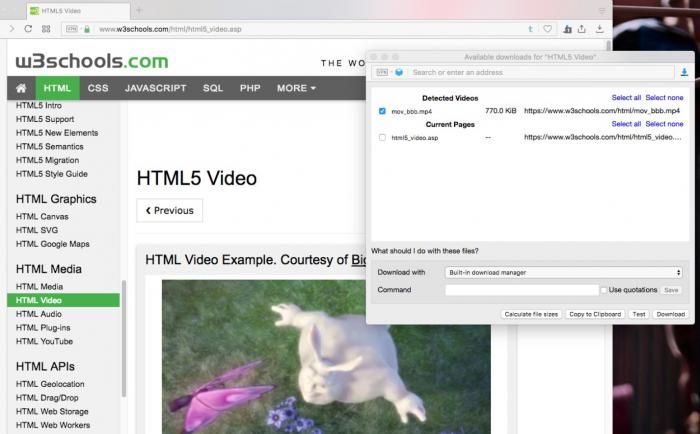Open the PHP tab in the navbar
This screenshot has height=434, width=700.
(250, 88)
